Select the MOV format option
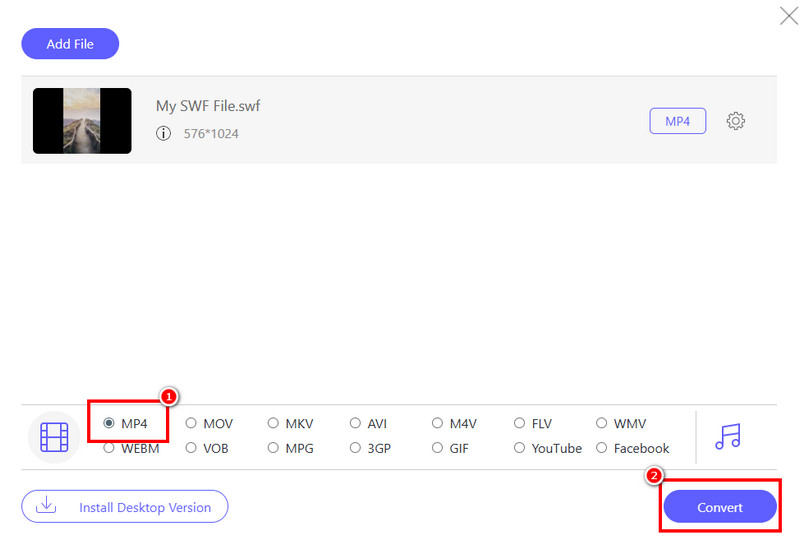 point(191,424)
